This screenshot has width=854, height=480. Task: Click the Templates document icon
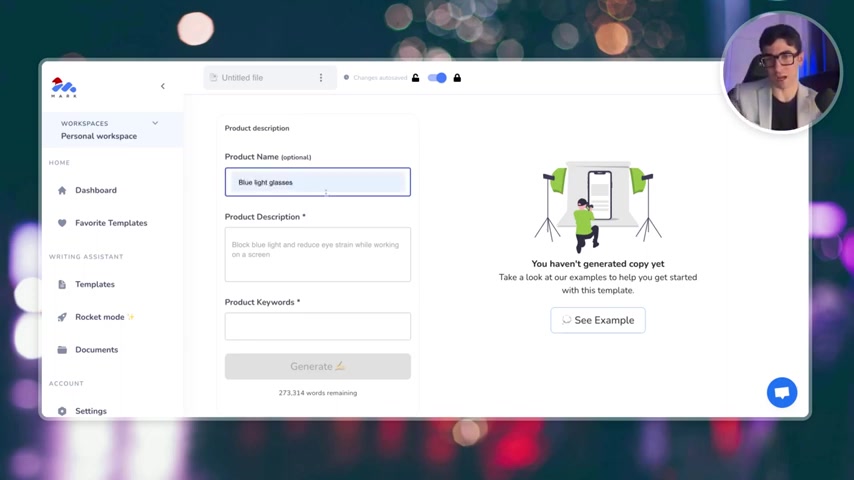(62, 284)
